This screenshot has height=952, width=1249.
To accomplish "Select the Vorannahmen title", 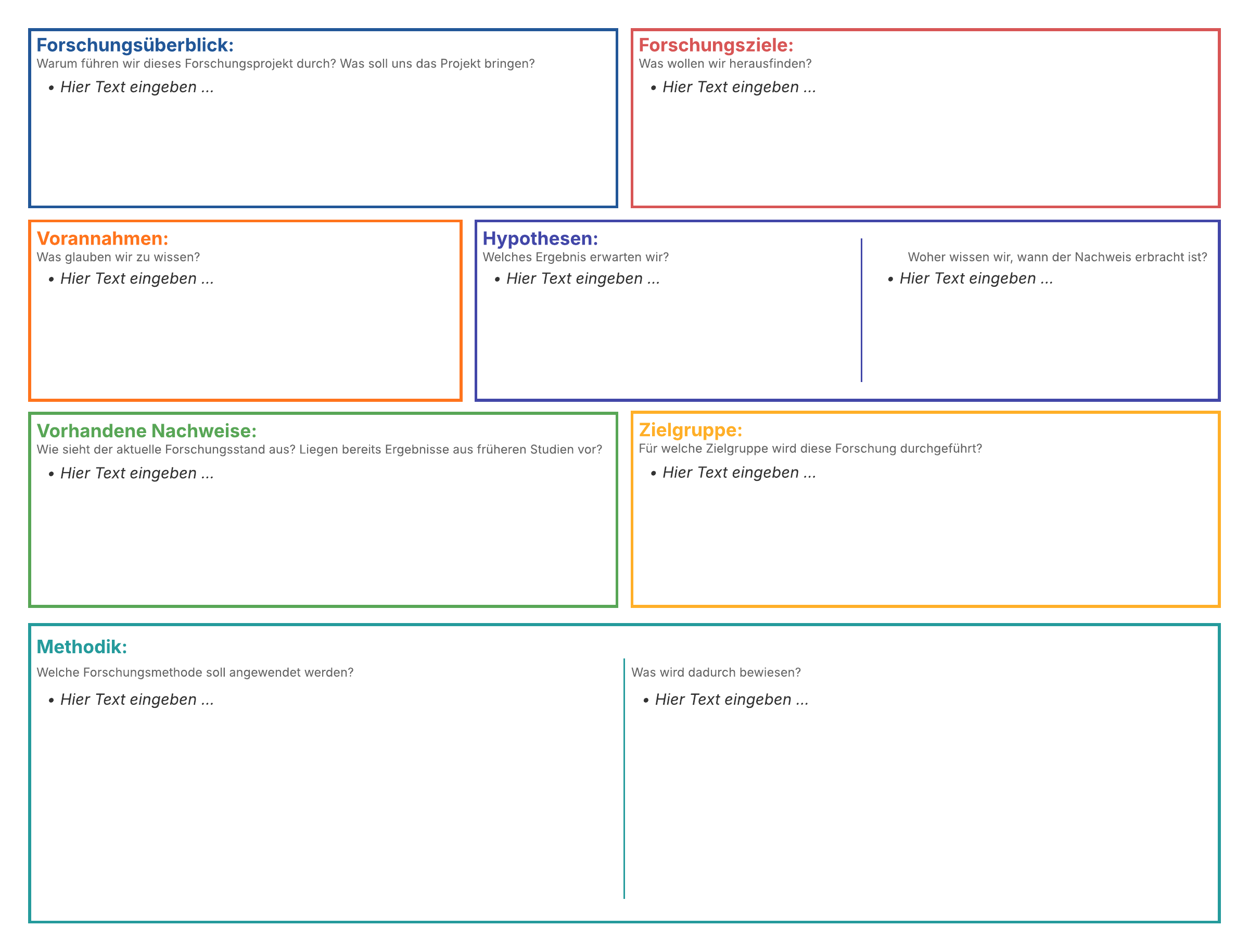I will pyautogui.click(x=103, y=238).
